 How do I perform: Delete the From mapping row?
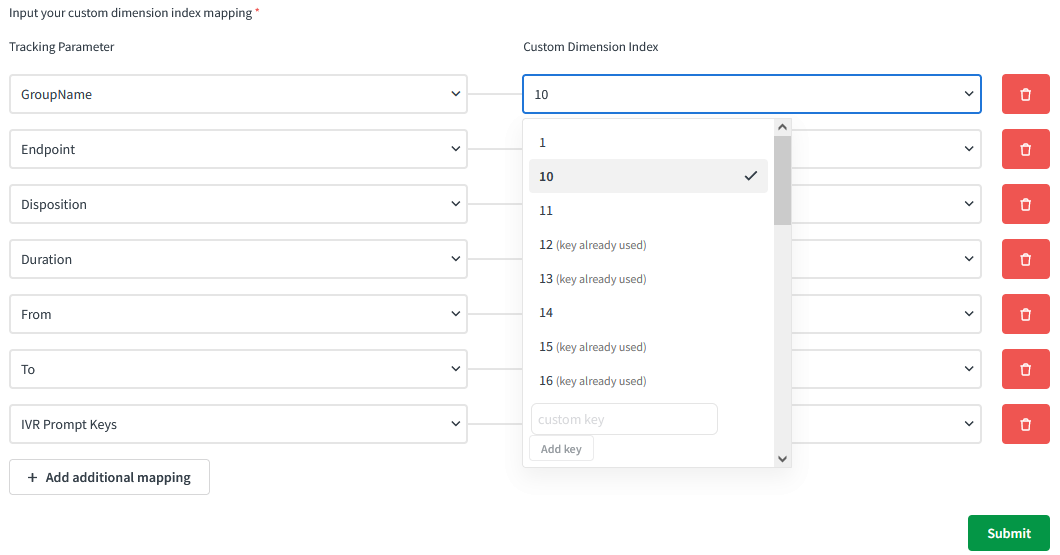pyautogui.click(x=1025, y=314)
